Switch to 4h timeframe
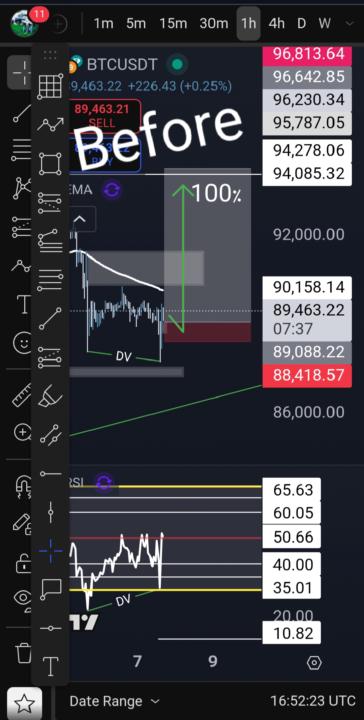This screenshot has width=364, height=720. 276,23
